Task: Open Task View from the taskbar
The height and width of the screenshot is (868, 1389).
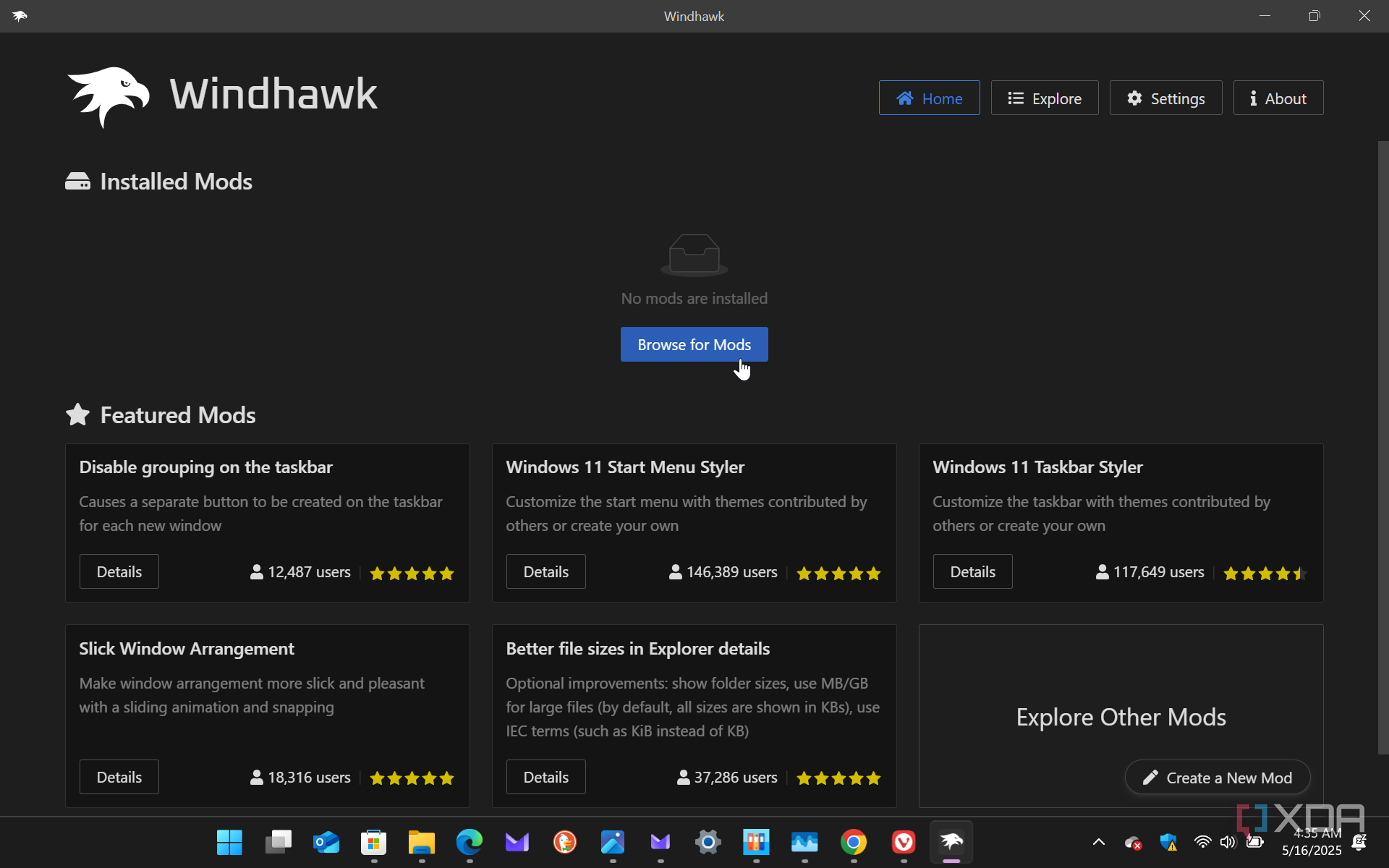Action: tap(278, 842)
